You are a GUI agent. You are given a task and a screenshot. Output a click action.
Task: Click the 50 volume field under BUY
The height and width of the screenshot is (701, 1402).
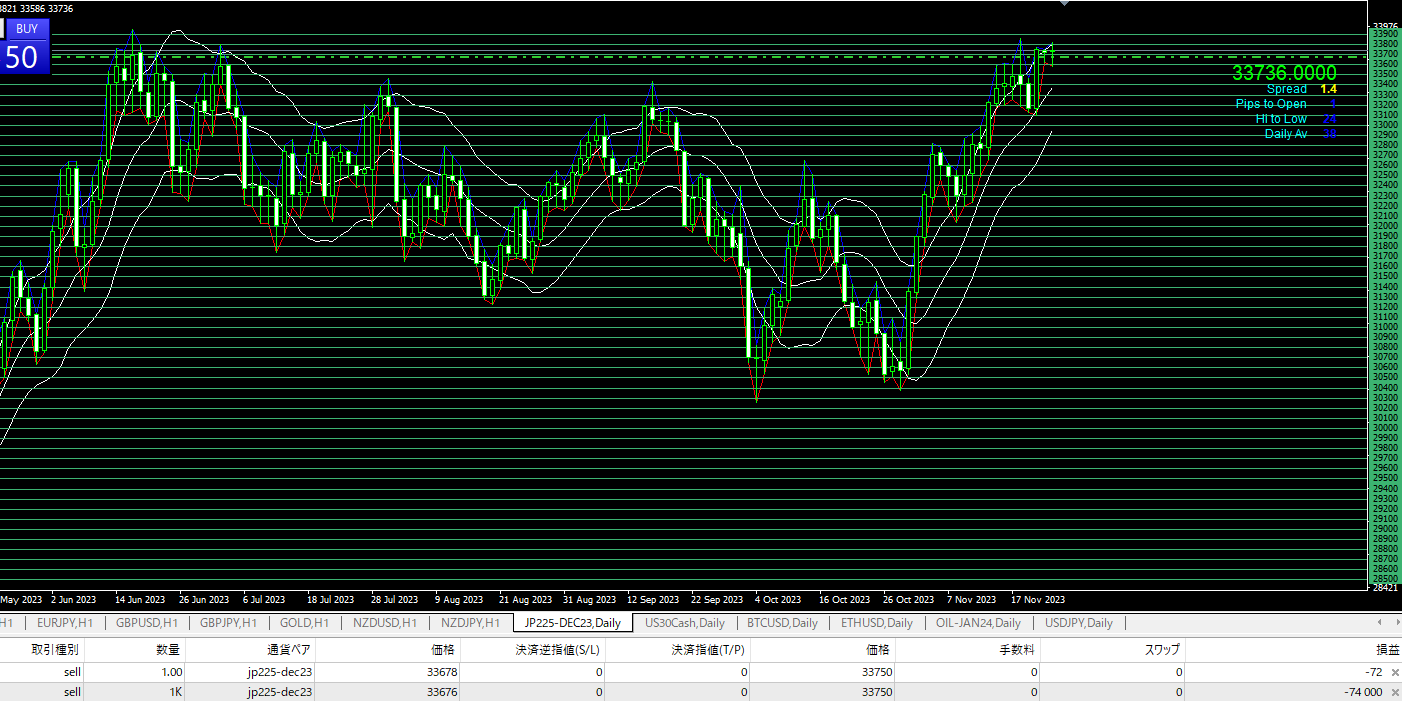pos(22,57)
